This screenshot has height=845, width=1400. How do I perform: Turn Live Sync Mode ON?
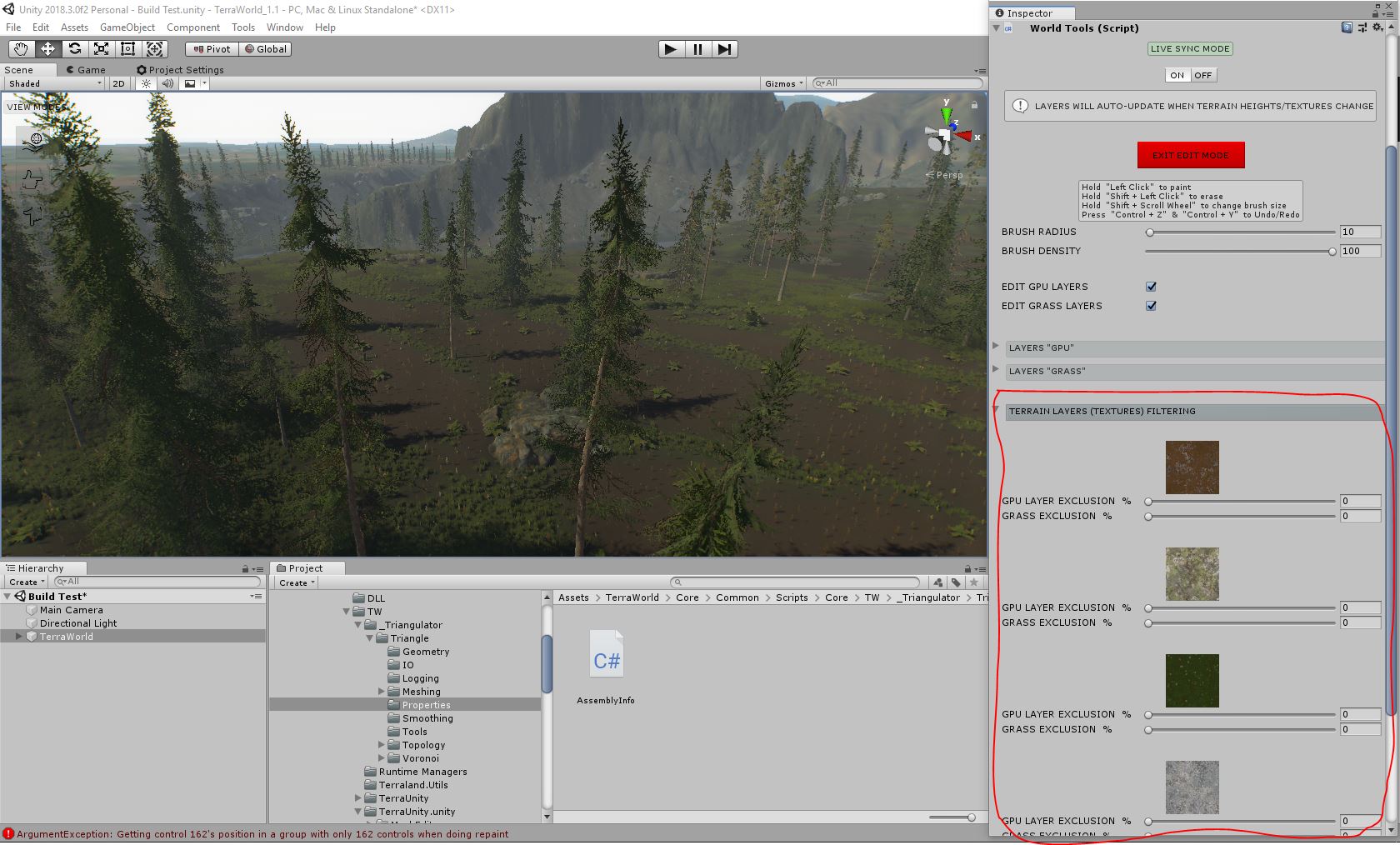point(1177,75)
